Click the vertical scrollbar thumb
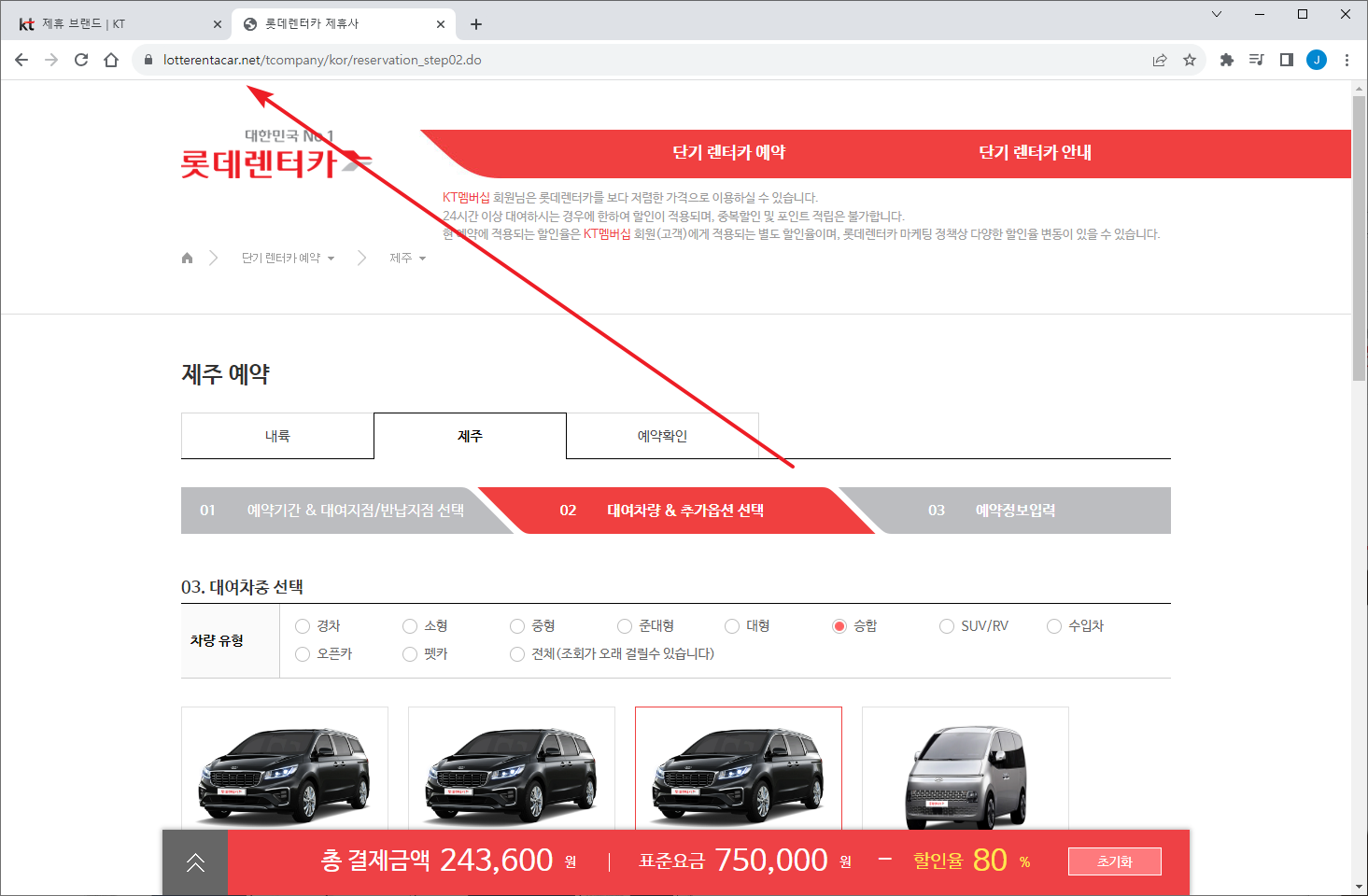The width and height of the screenshot is (1368, 896). click(x=1359, y=238)
